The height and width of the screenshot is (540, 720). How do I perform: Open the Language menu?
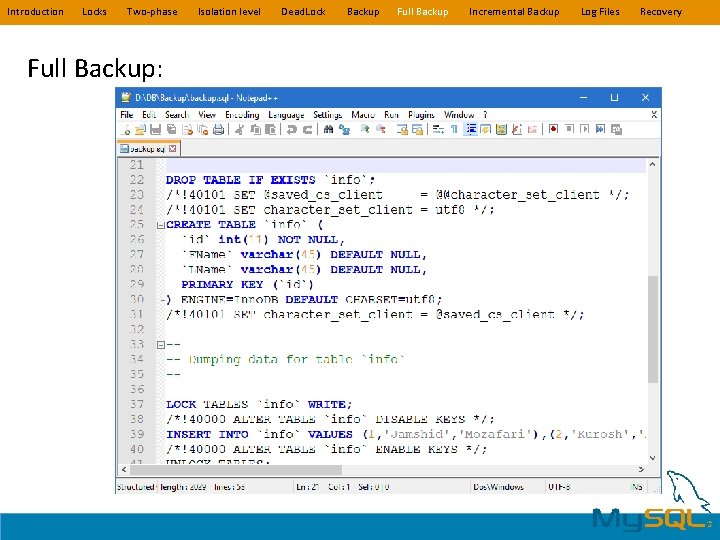pyautogui.click(x=286, y=115)
